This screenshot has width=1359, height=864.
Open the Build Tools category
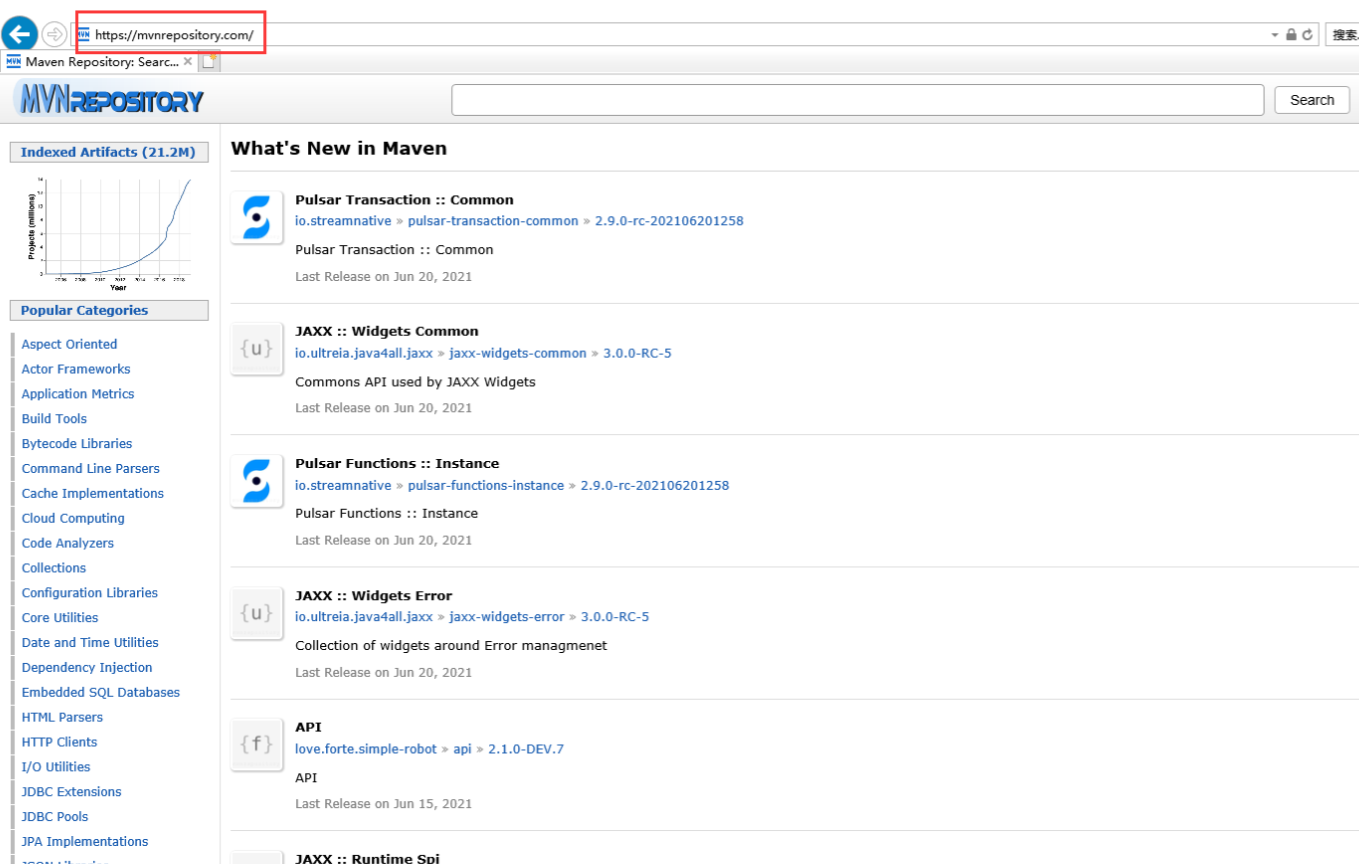click(54, 419)
